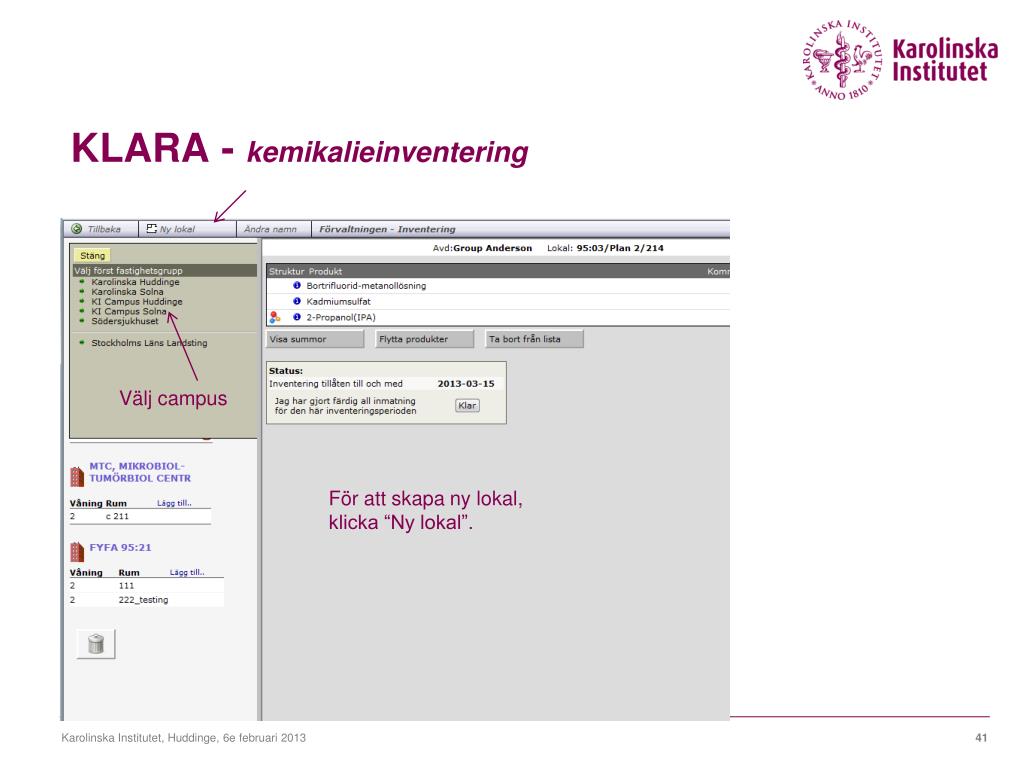1024x768 pixels.
Task: Open MTC, MIKROBIOL-TUMÖRBIOL CENTR building link
Action: pos(140,472)
